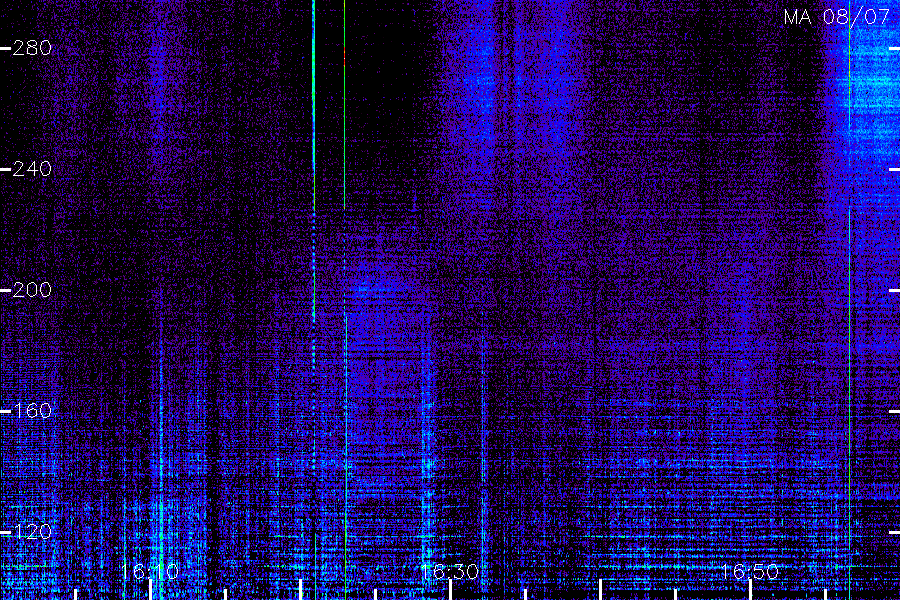Click the 16:10 time axis label
Image resolution: width=900 pixels, height=600 pixels.
click(x=150, y=572)
